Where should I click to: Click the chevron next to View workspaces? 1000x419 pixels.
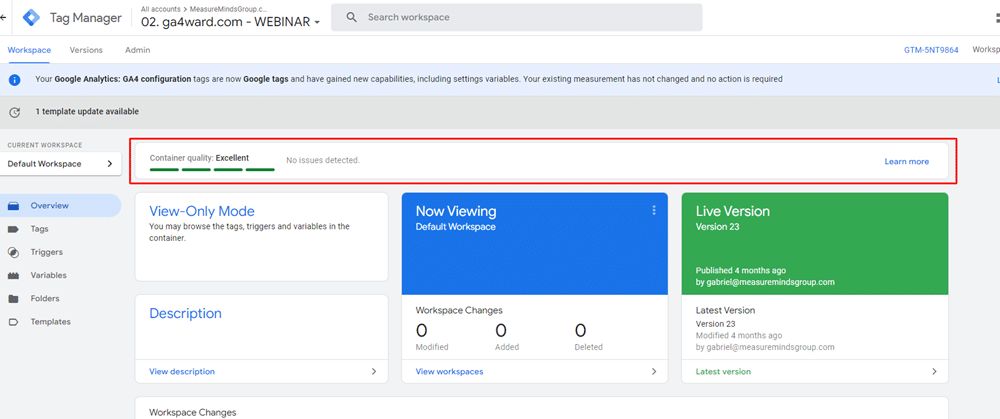tap(654, 371)
